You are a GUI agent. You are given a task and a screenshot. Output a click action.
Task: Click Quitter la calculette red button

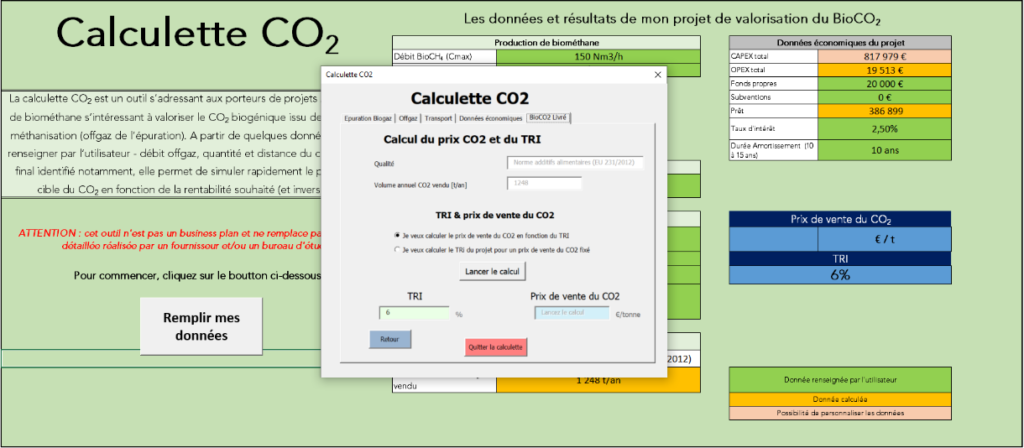[x=496, y=347]
